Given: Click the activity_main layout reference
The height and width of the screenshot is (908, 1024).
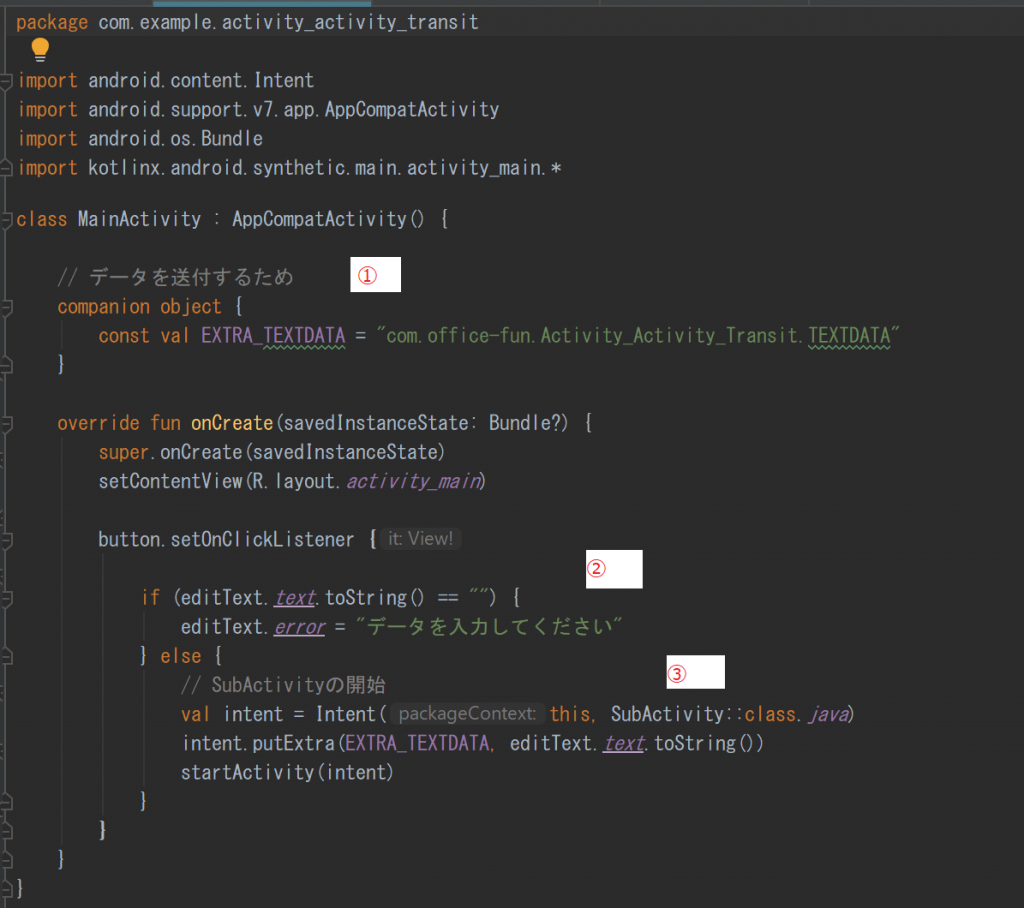Looking at the screenshot, I should coord(412,481).
